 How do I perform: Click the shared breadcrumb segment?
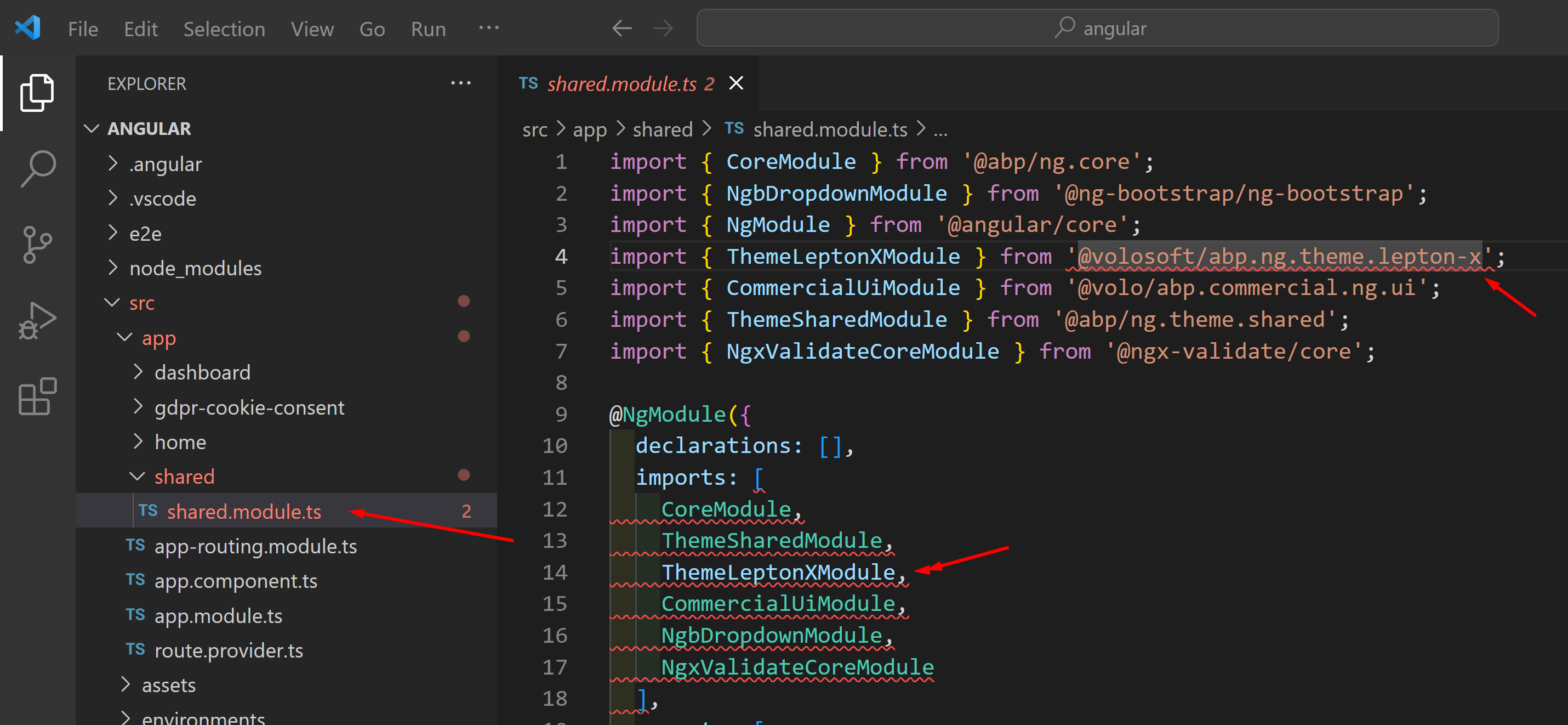pos(662,129)
